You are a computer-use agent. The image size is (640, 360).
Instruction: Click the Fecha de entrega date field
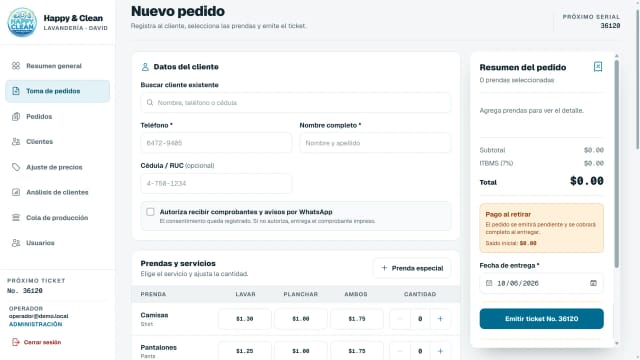541,283
